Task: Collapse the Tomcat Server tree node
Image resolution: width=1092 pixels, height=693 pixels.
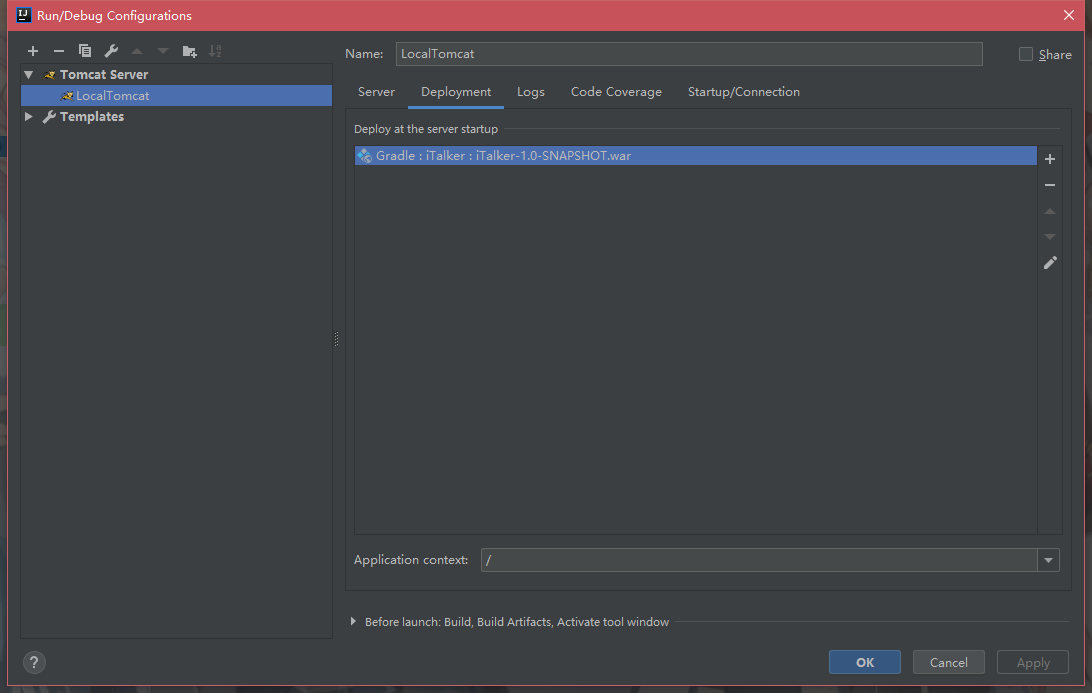Action: point(29,75)
